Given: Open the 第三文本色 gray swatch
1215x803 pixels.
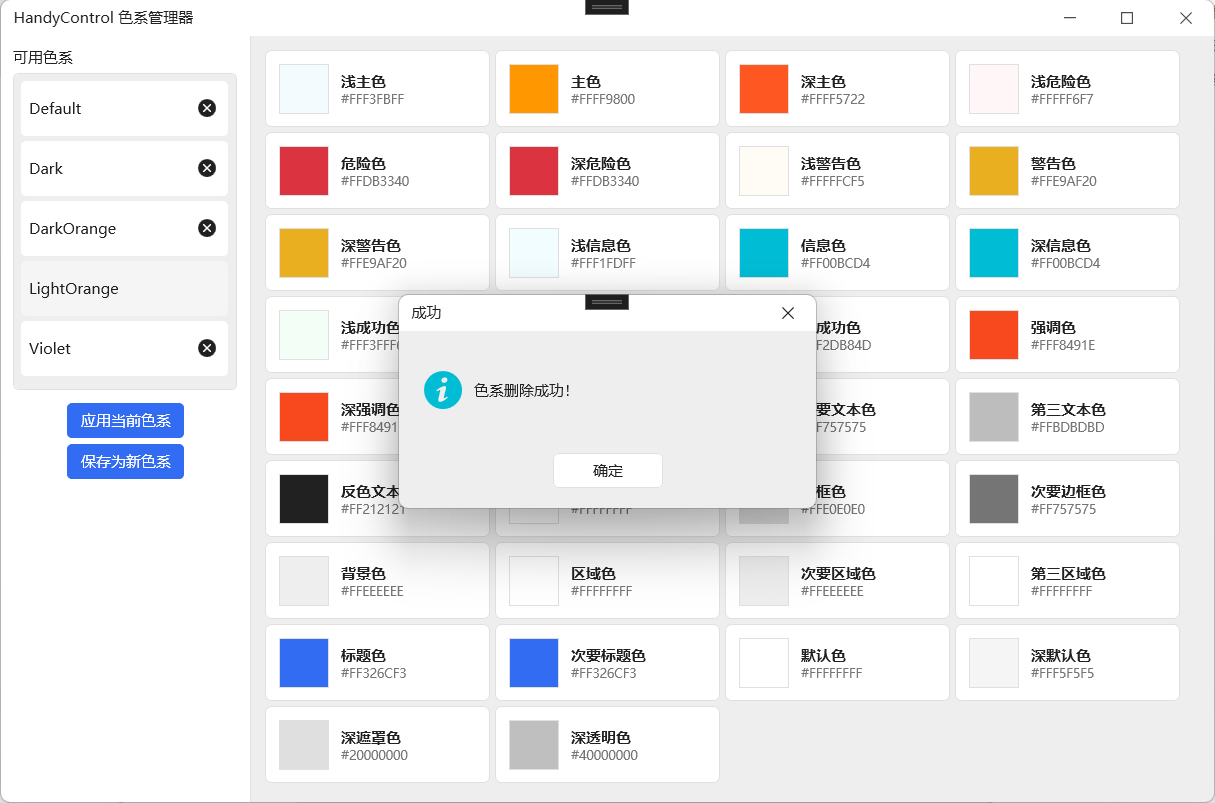Looking at the screenshot, I should click(x=994, y=417).
